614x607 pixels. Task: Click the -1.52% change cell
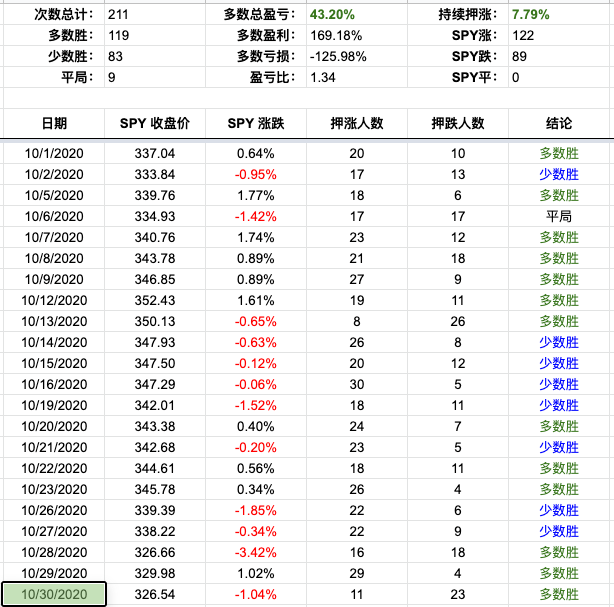[256, 405]
